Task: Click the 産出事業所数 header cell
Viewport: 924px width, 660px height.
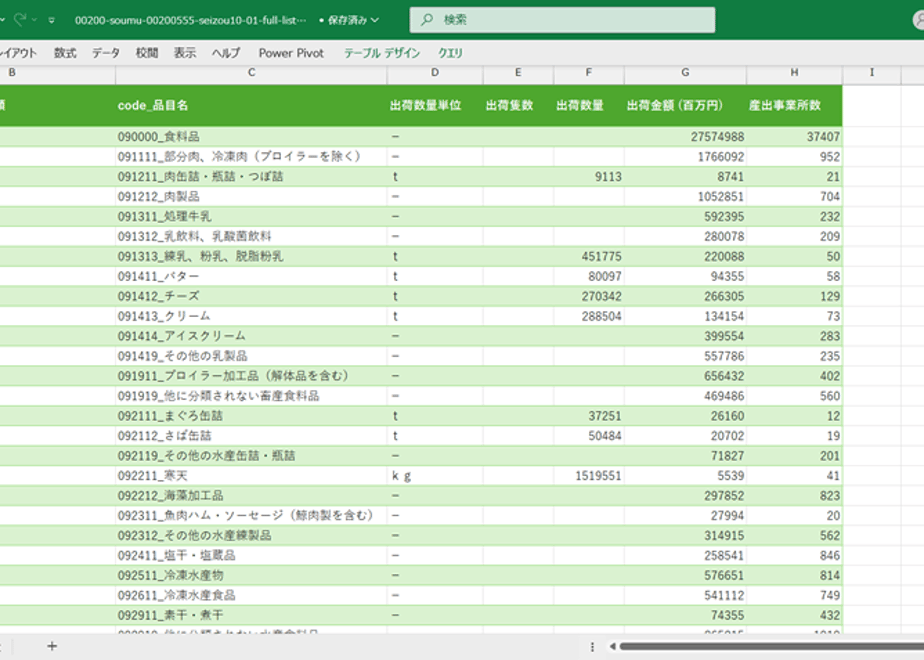Action: click(794, 105)
